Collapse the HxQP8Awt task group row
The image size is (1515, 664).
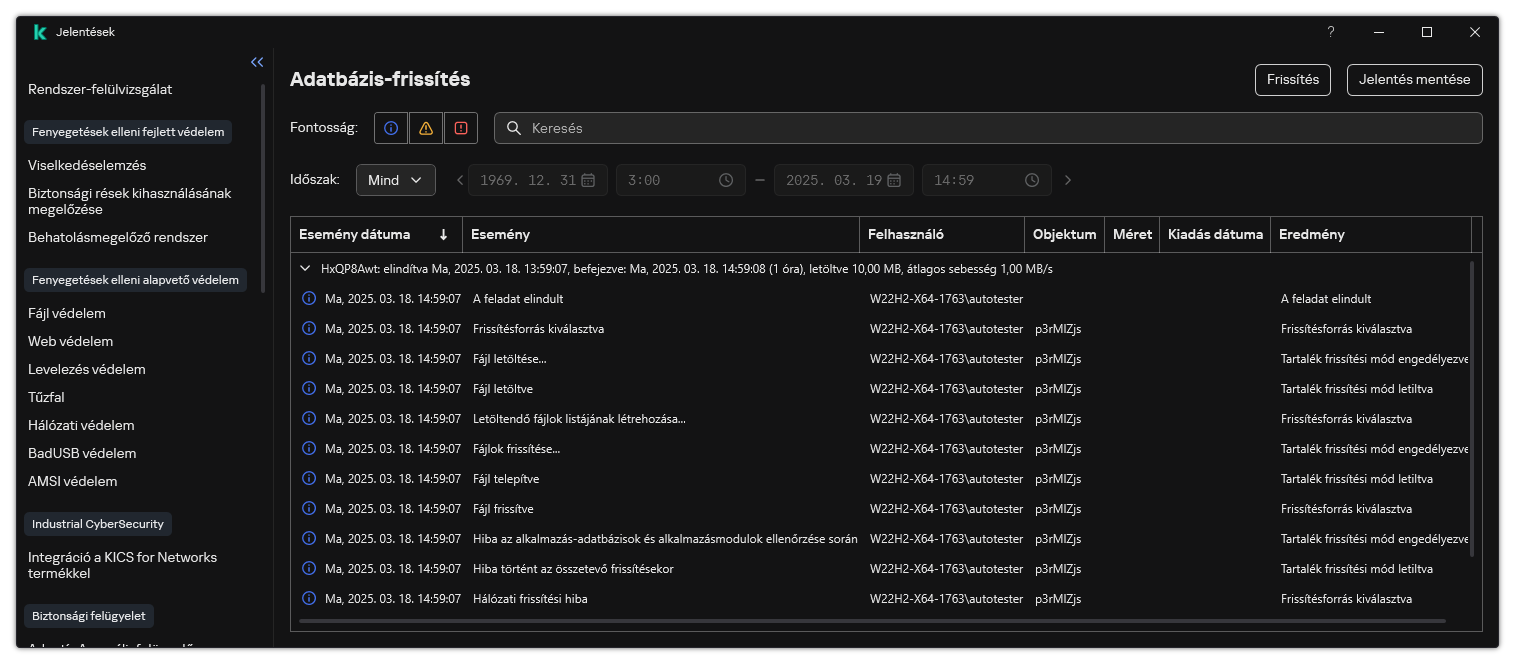pos(306,269)
